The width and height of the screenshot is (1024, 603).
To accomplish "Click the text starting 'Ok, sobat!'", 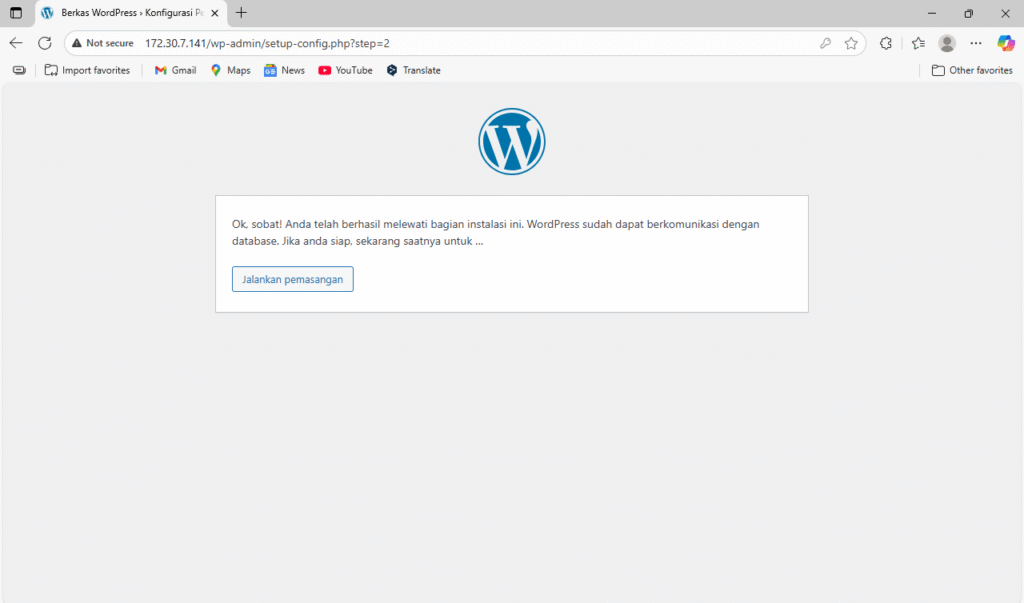I will pos(496,233).
